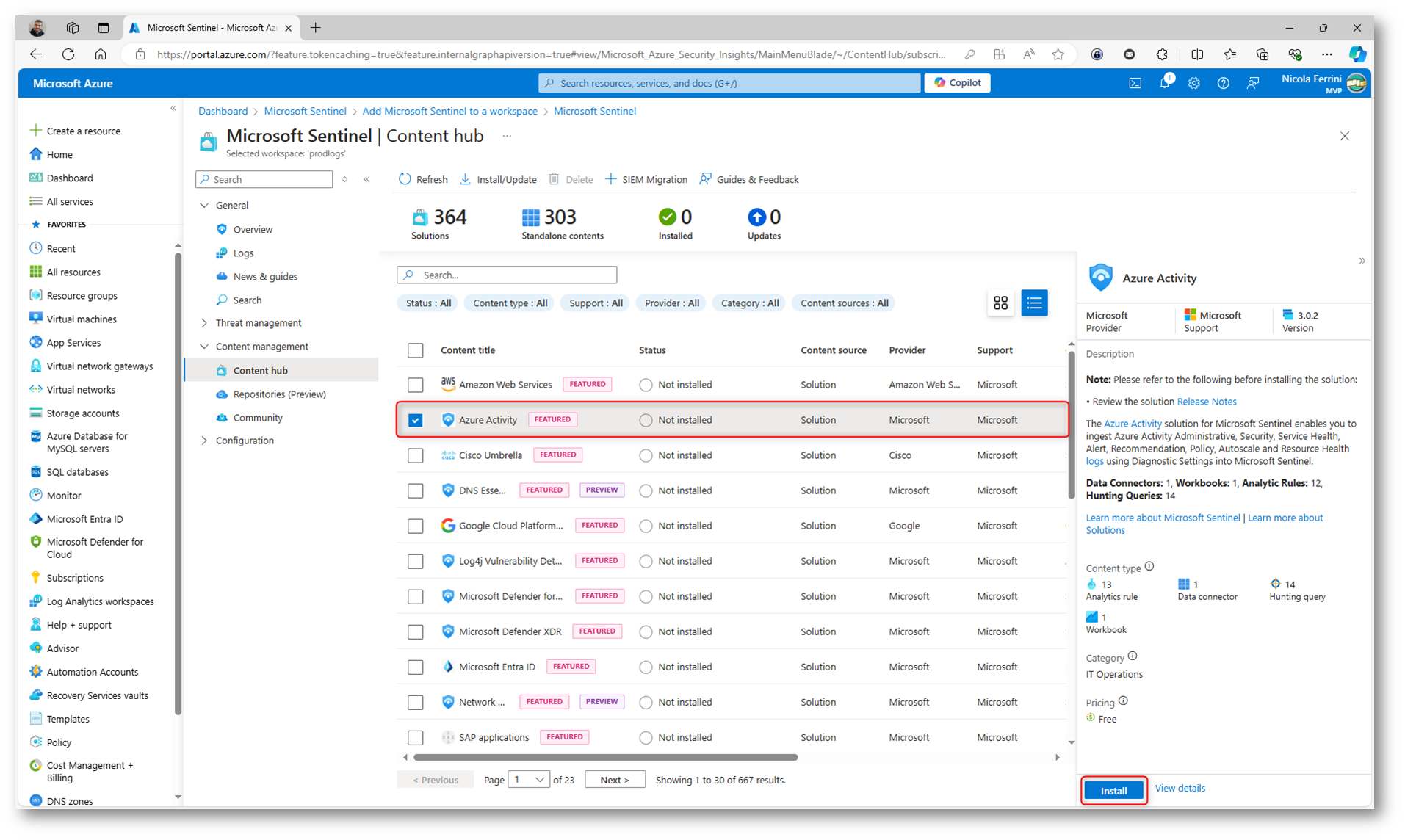Switch to grid view of content
This screenshot has height=840, width=1405.
pos(1000,303)
